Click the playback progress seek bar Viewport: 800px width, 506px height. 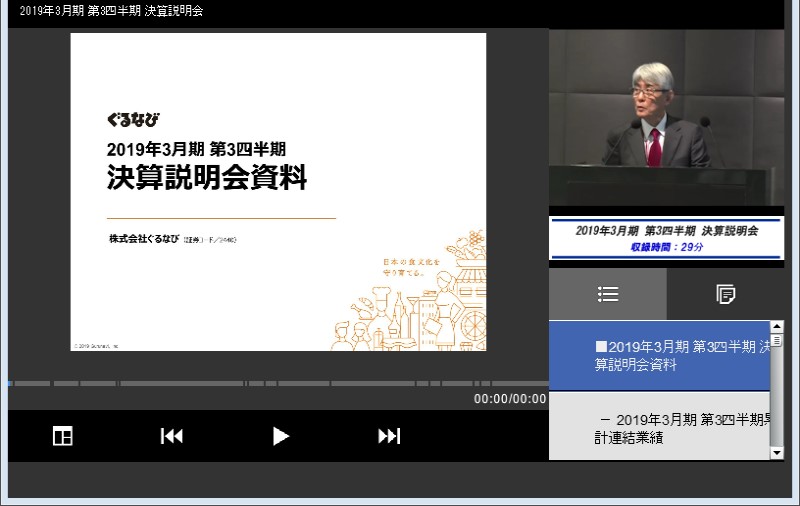[x=279, y=383]
